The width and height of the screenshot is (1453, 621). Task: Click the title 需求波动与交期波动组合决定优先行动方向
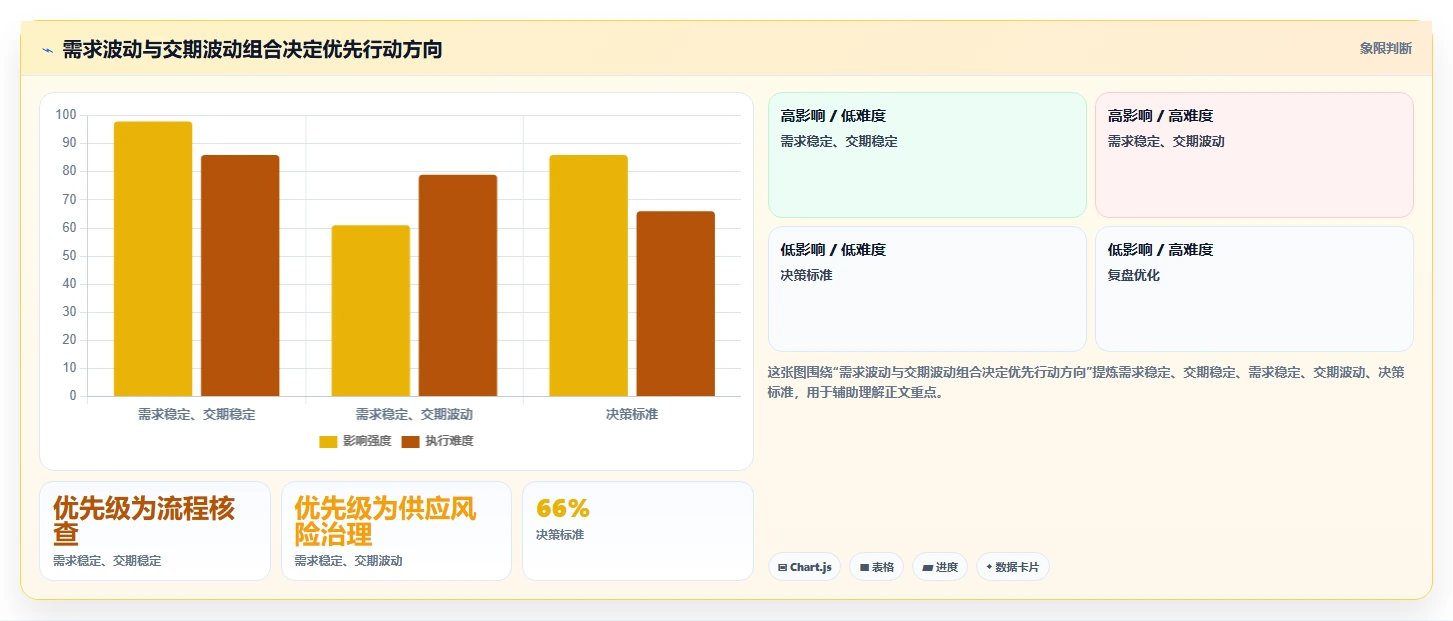pyautogui.click(x=252, y=49)
